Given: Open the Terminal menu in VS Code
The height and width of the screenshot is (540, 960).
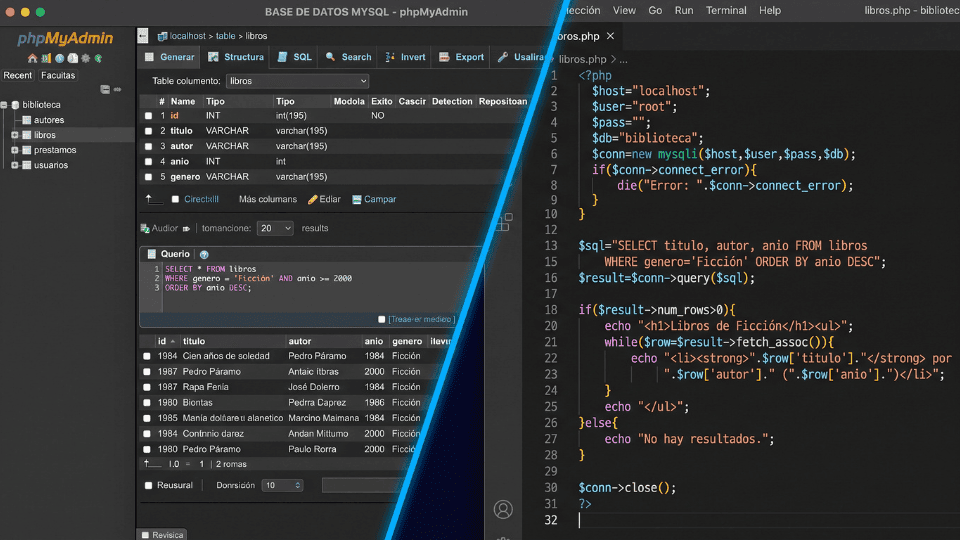Looking at the screenshot, I should (726, 10).
